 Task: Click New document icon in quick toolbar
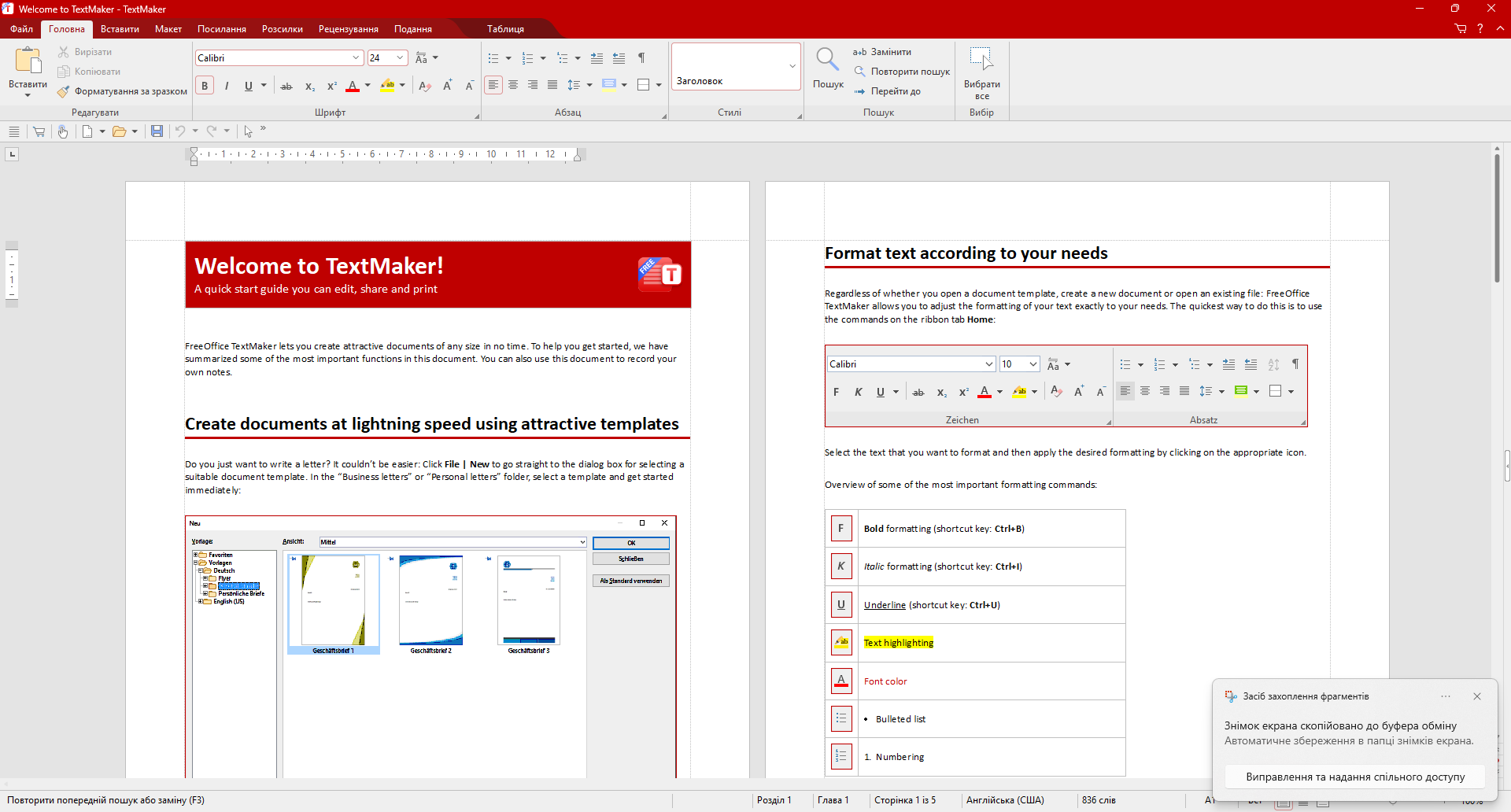(x=87, y=131)
